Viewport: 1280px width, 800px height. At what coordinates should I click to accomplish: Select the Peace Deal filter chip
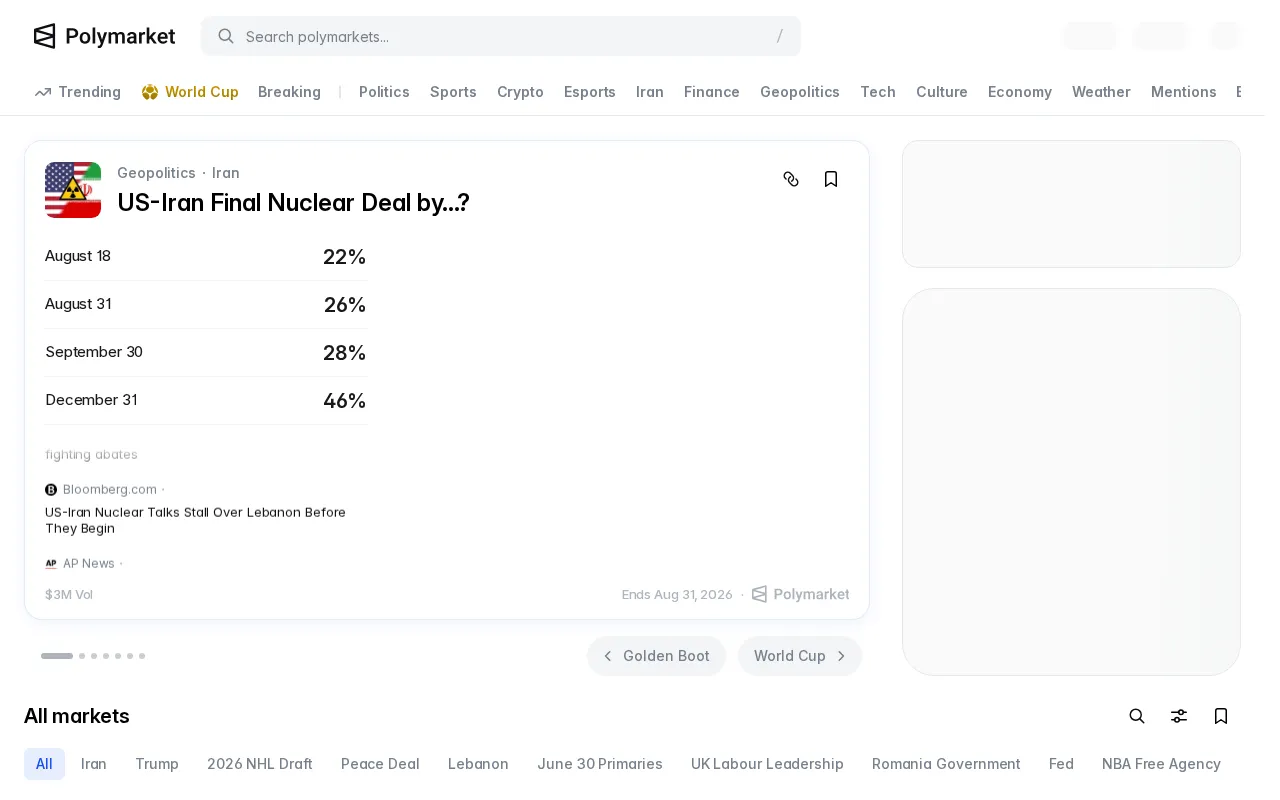click(380, 764)
